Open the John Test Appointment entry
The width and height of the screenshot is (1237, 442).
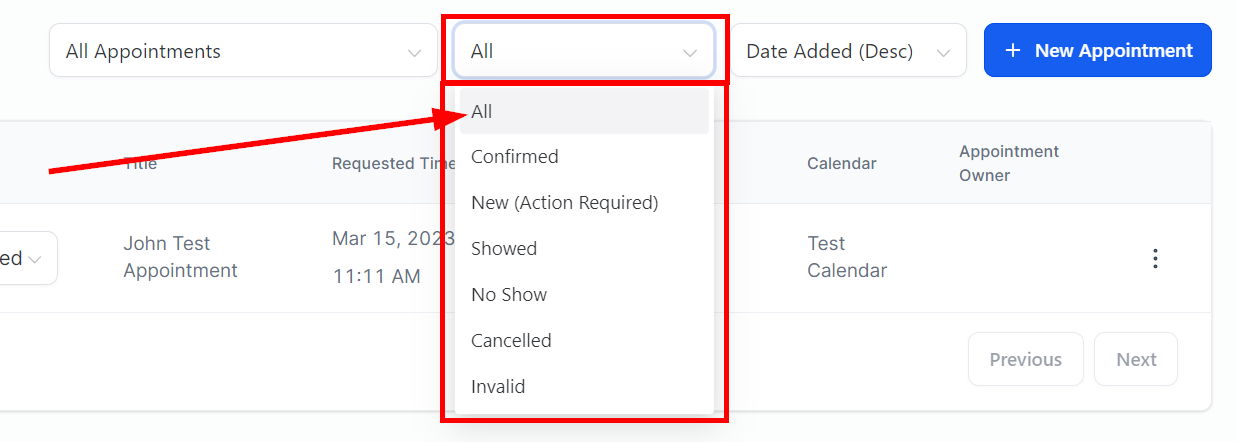180,257
